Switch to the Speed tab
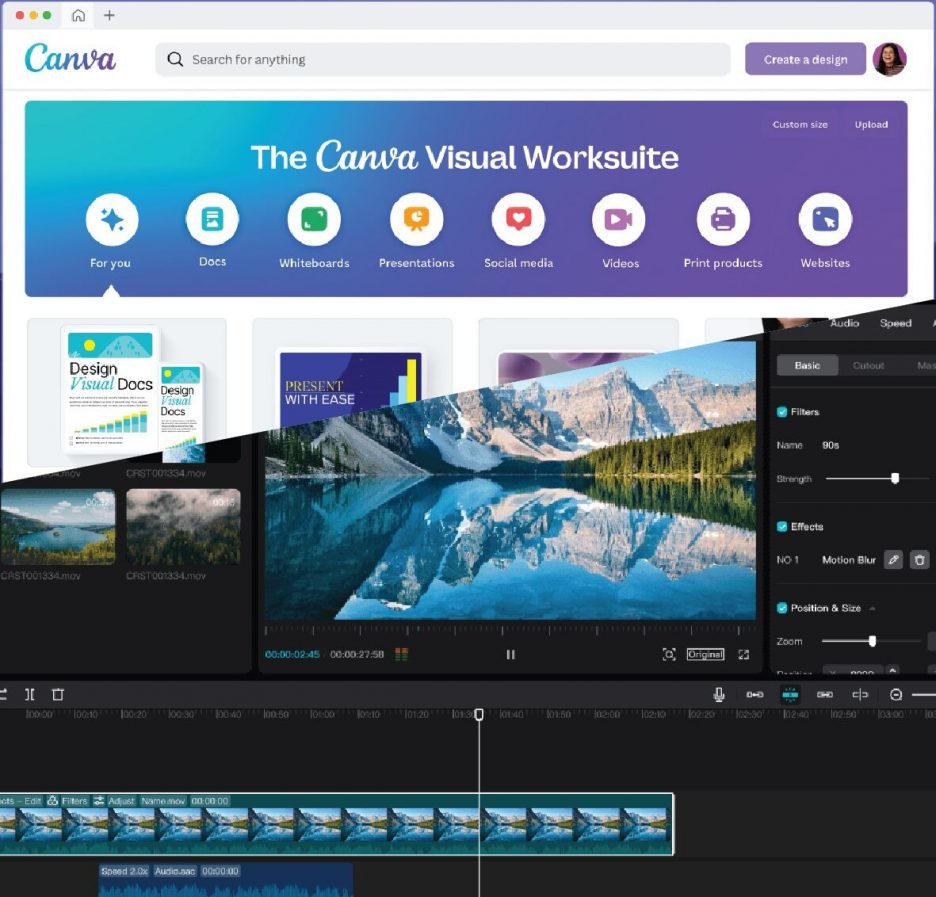The image size is (936, 897). click(x=896, y=323)
